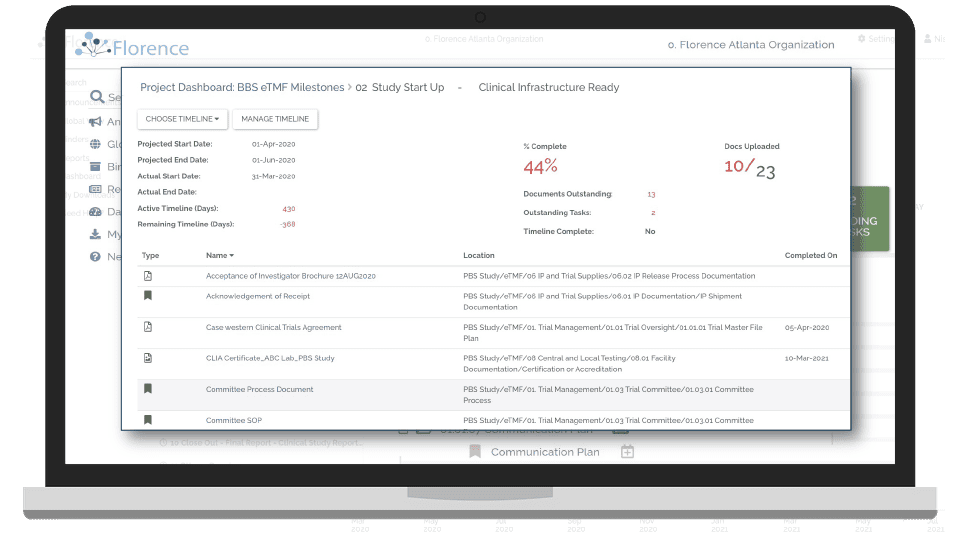960x540 pixels.
Task: Open Need Help via the question mark icon
Action: (95, 257)
